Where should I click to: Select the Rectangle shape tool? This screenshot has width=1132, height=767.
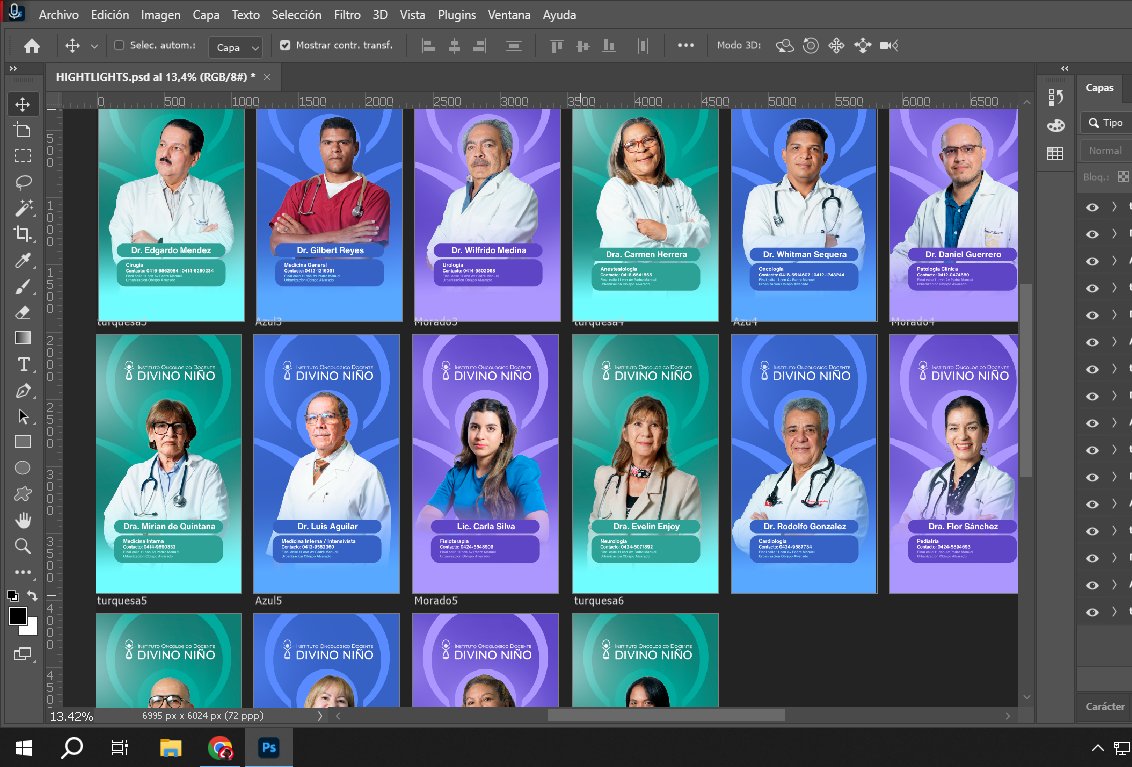23,442
